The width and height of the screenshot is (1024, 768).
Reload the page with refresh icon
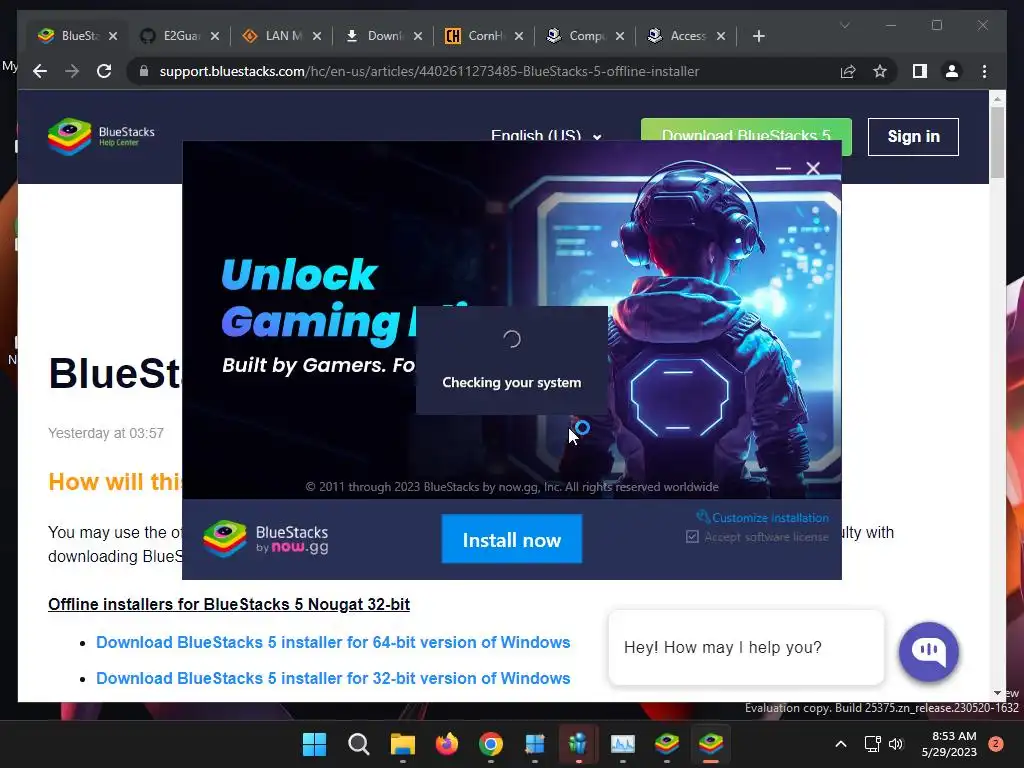[104, 71]
